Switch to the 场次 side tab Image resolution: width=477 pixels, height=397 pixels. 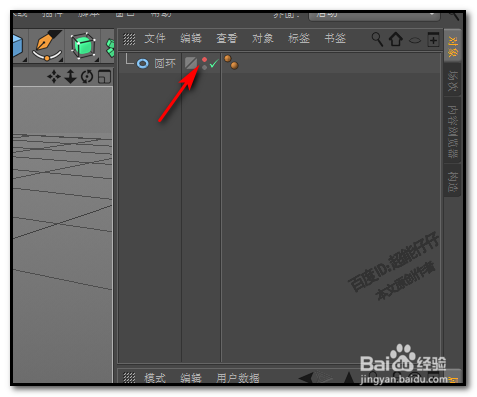tap(453, 81)
